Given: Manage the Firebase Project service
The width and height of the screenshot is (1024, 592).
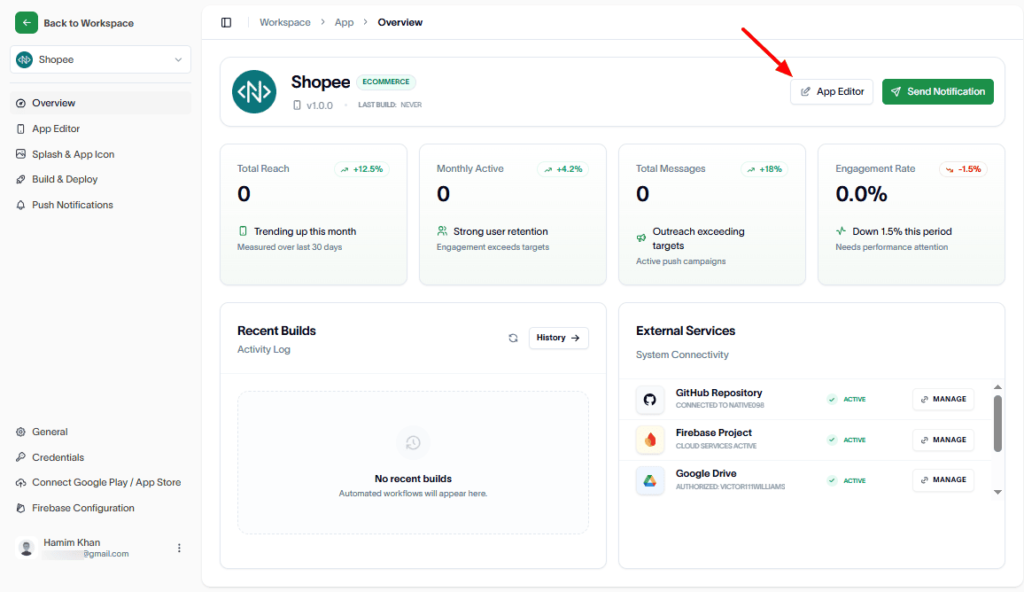Looking at the screenshot, I should click(943, 440).
